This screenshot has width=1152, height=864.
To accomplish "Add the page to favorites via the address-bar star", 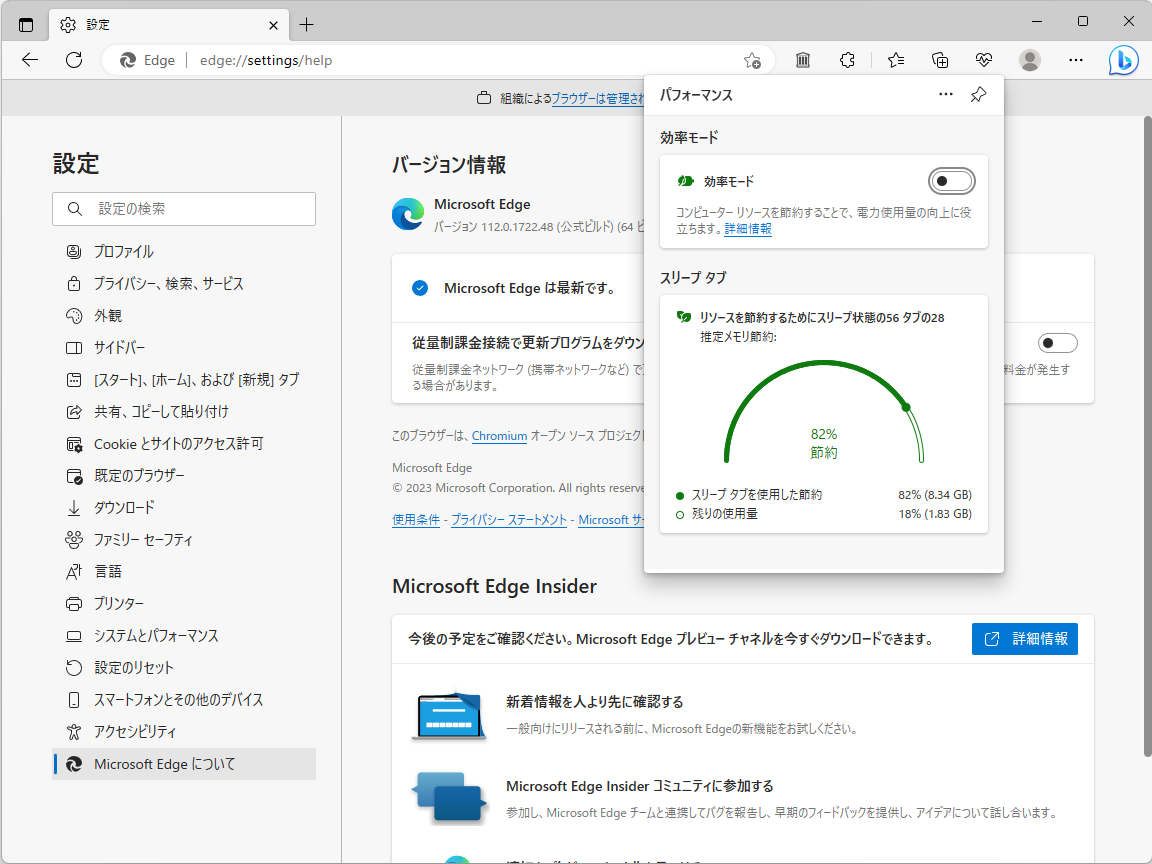I will (752, 60).
